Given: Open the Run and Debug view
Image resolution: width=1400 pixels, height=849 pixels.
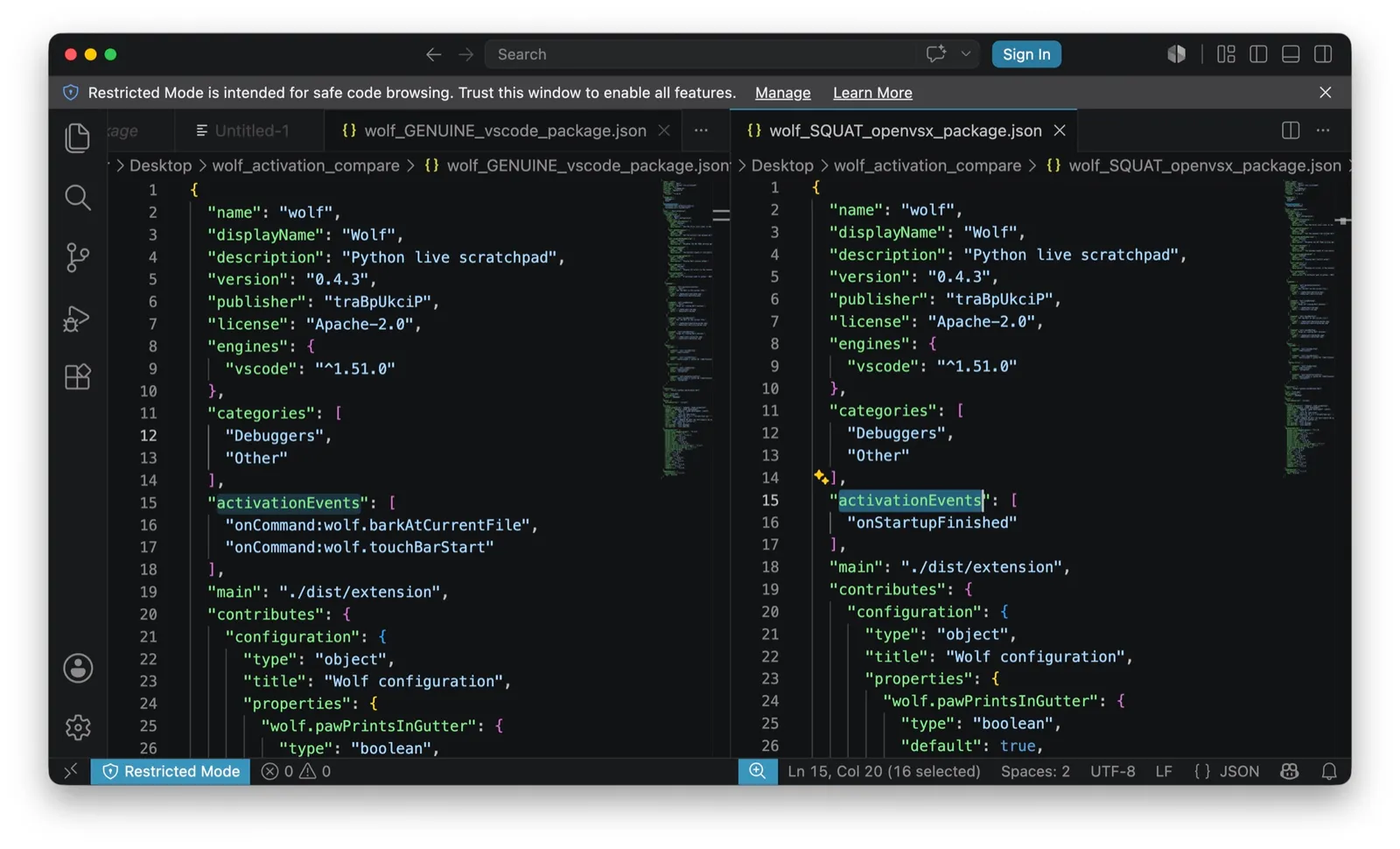Looking at the screenshot, I should [78, 318].
